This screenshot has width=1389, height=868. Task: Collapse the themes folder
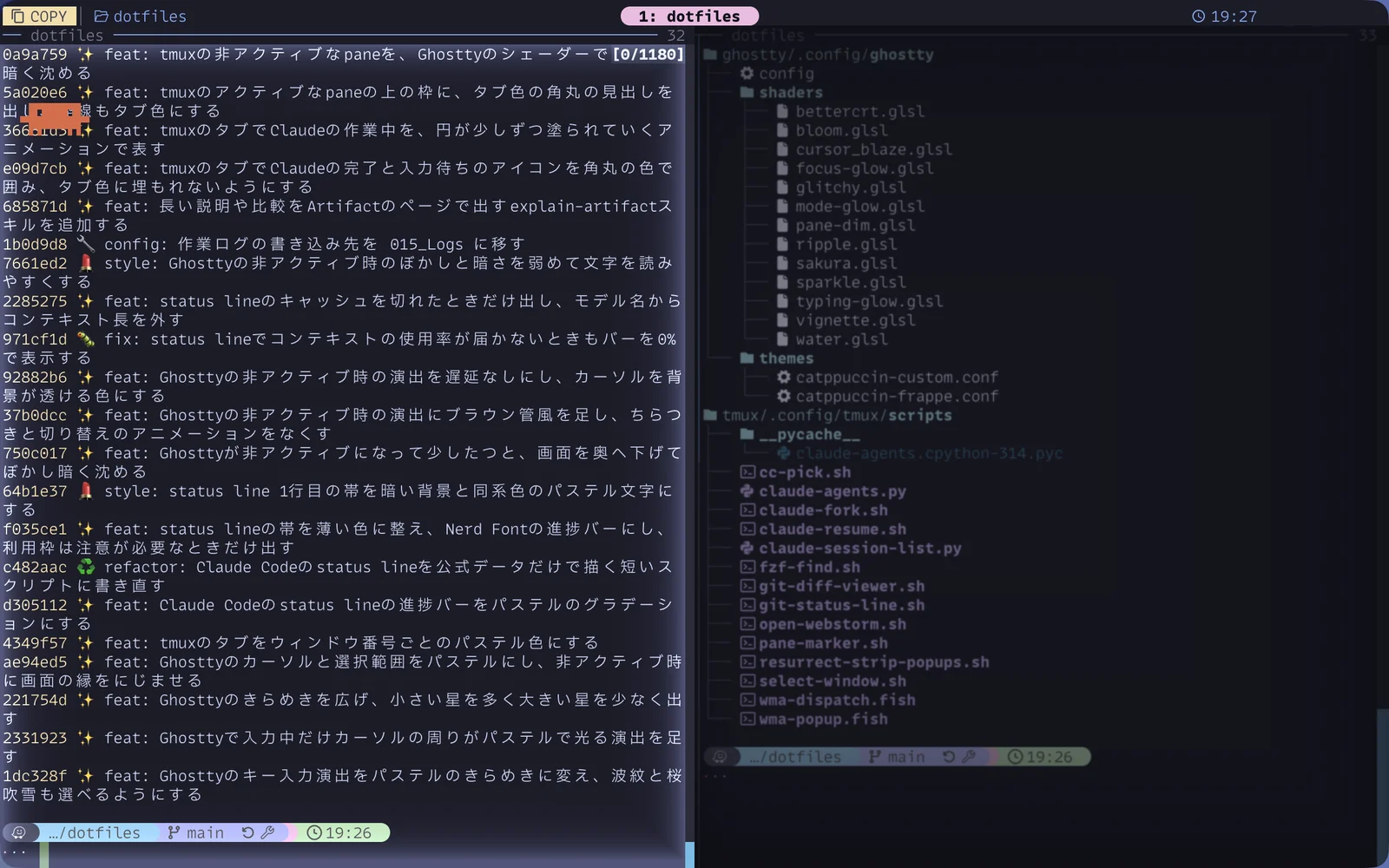[747, 358]
